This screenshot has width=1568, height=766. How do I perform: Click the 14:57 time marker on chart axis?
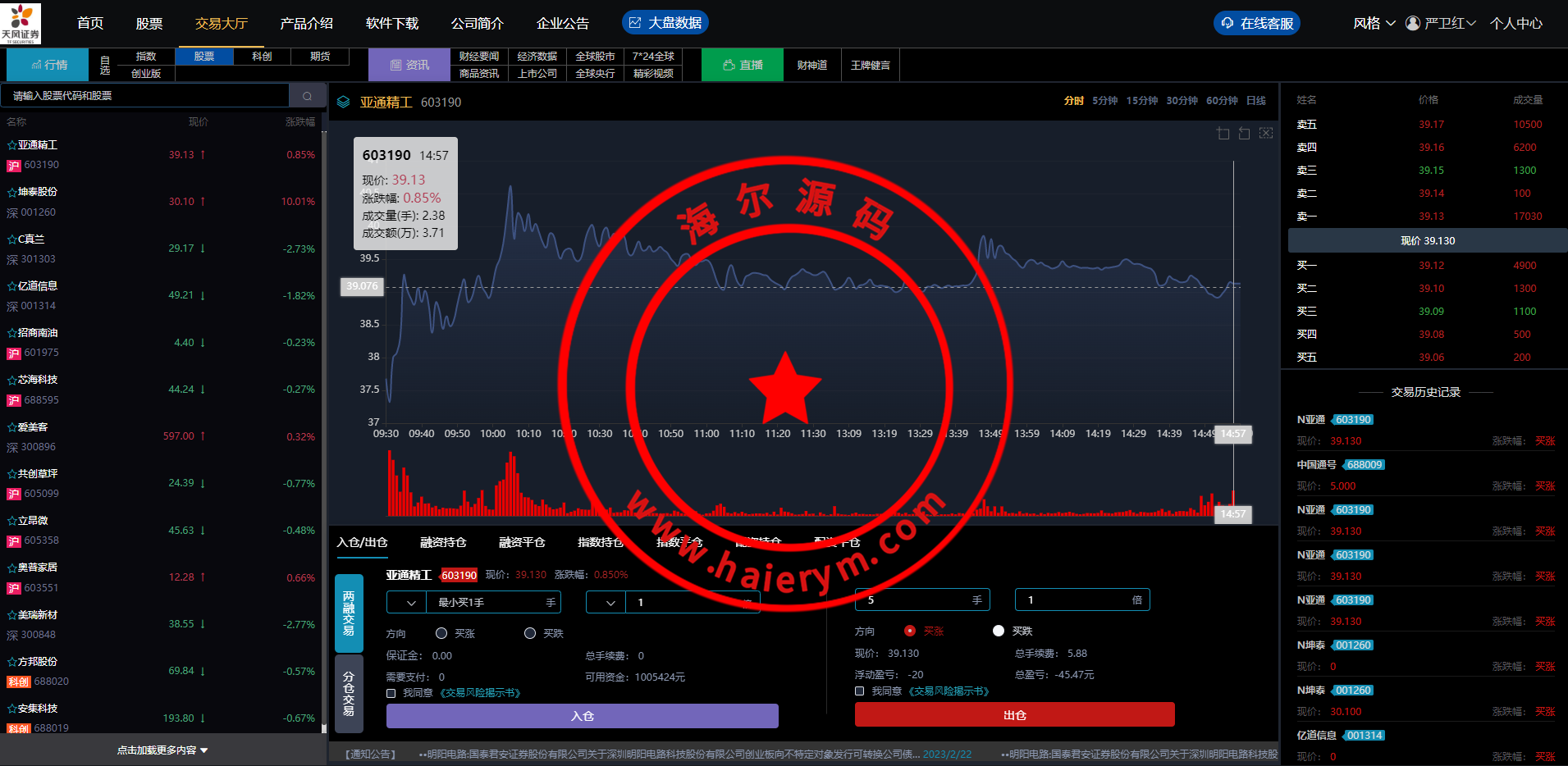tap(1232, 434)
